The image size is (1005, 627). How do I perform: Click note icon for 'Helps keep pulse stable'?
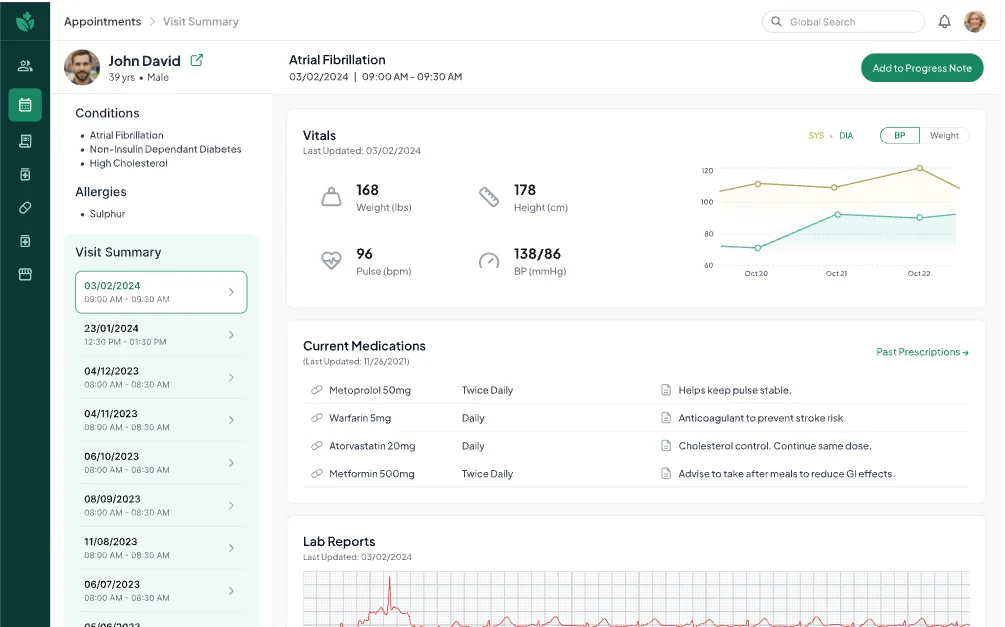click(x=666, y=390)
